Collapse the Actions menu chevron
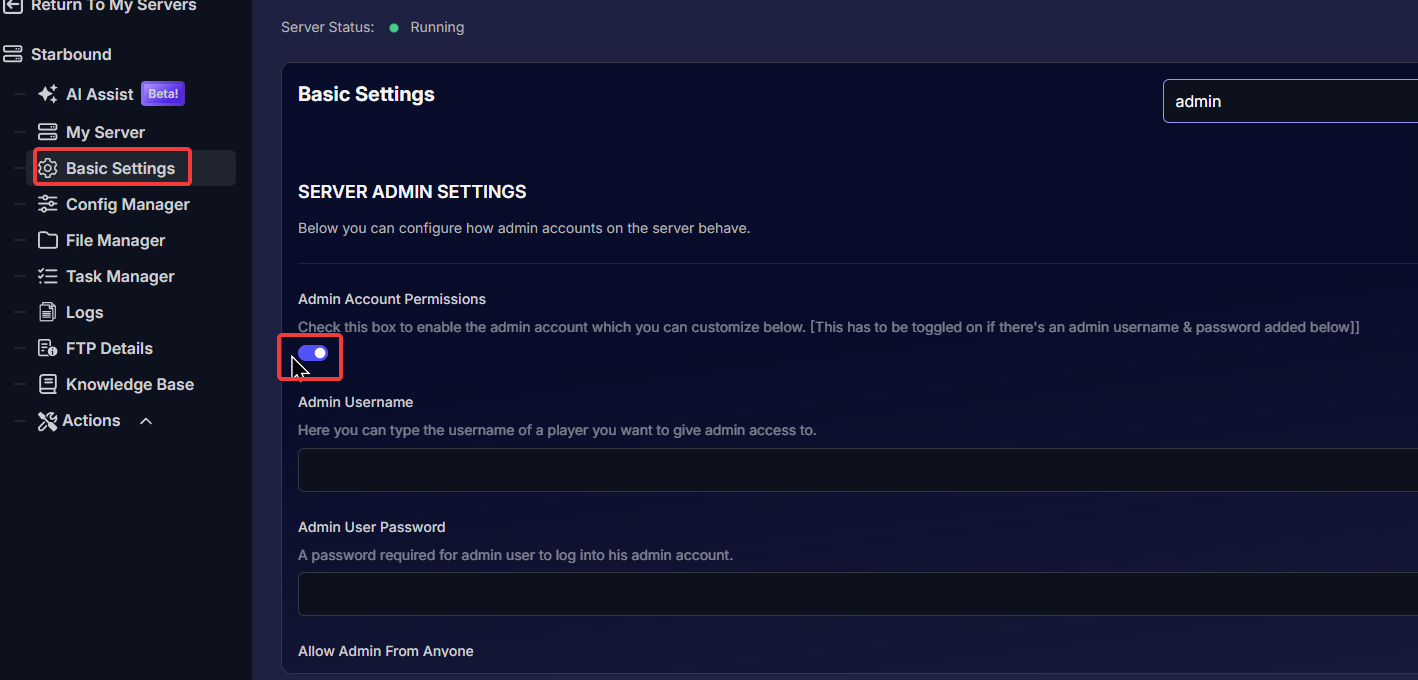This screenshot has width=1418, height=680. tap(146, 421)
